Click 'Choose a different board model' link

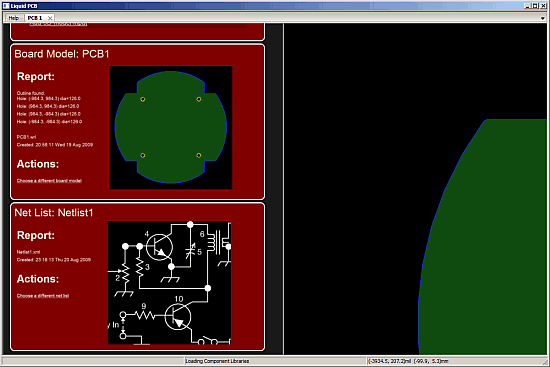(49, 181)
